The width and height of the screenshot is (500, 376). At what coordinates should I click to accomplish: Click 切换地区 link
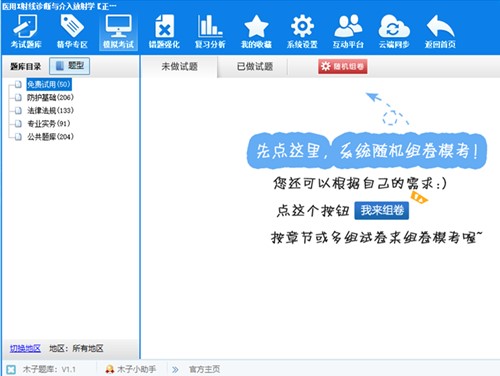click(x=25, y=348)
